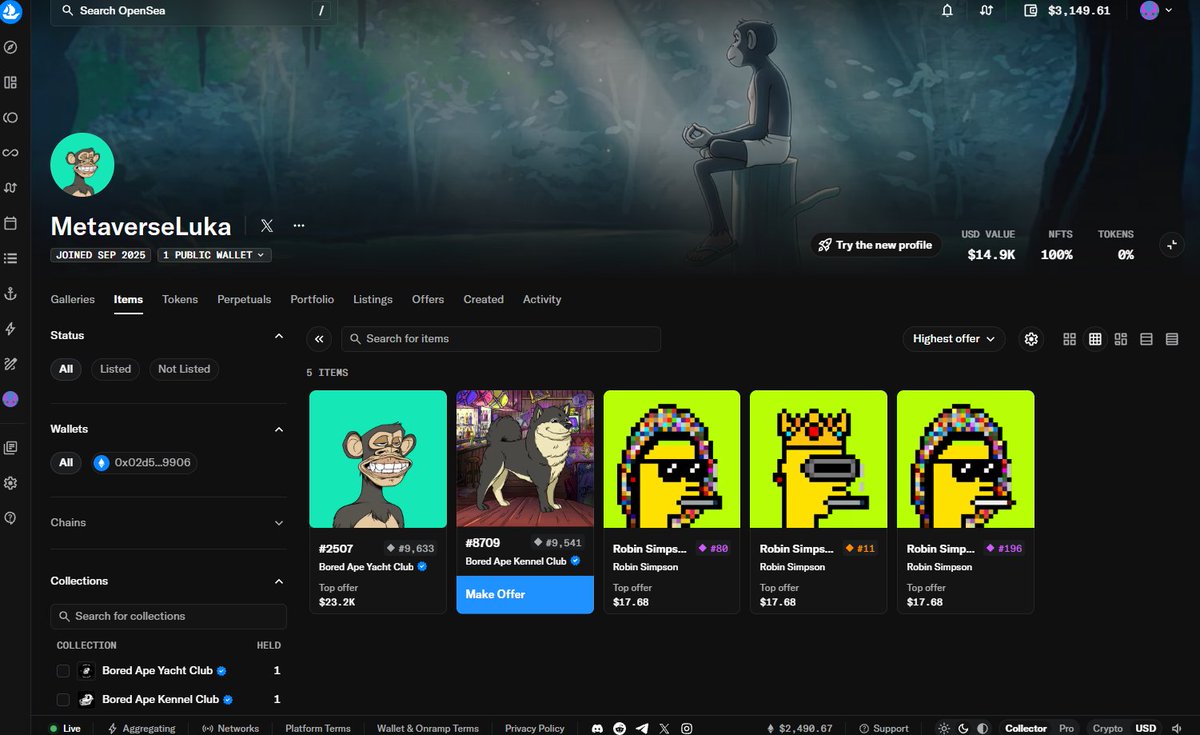
Task: Select the Not Listed status filter
Action: click(184, 369)
